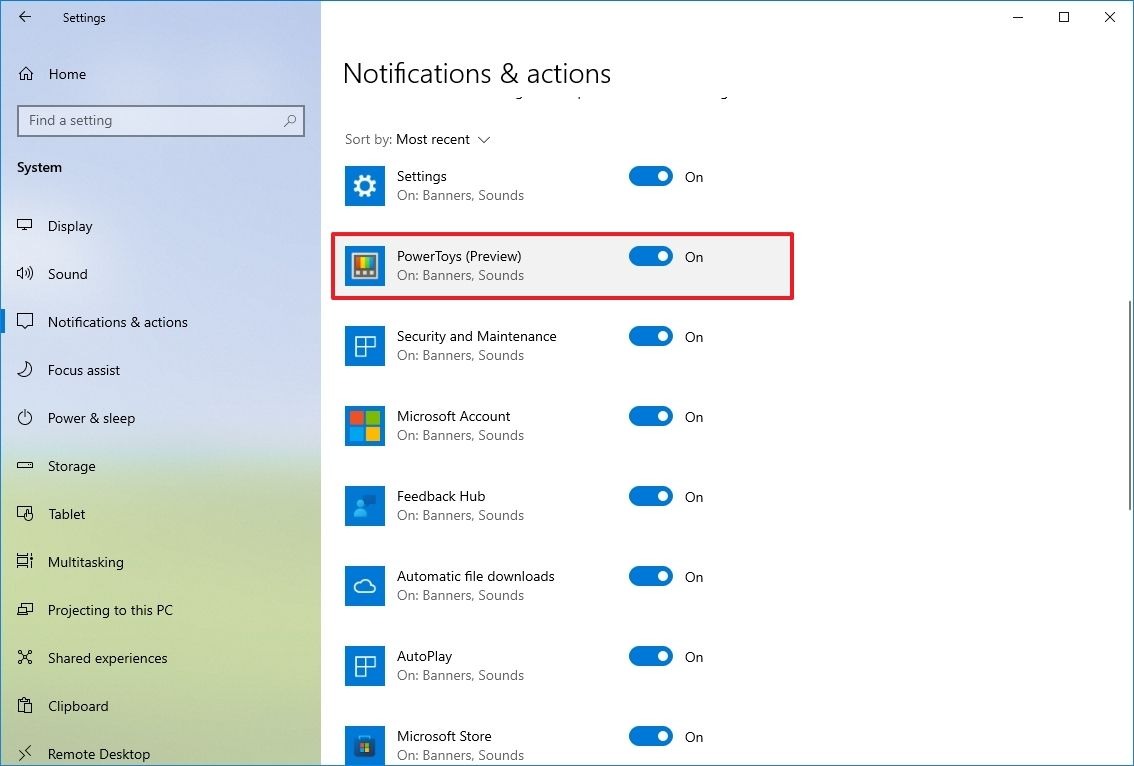Viewport: 1134px width, 766px height.
Task: Maximize the Settings window
Action: coord(1064,17)
